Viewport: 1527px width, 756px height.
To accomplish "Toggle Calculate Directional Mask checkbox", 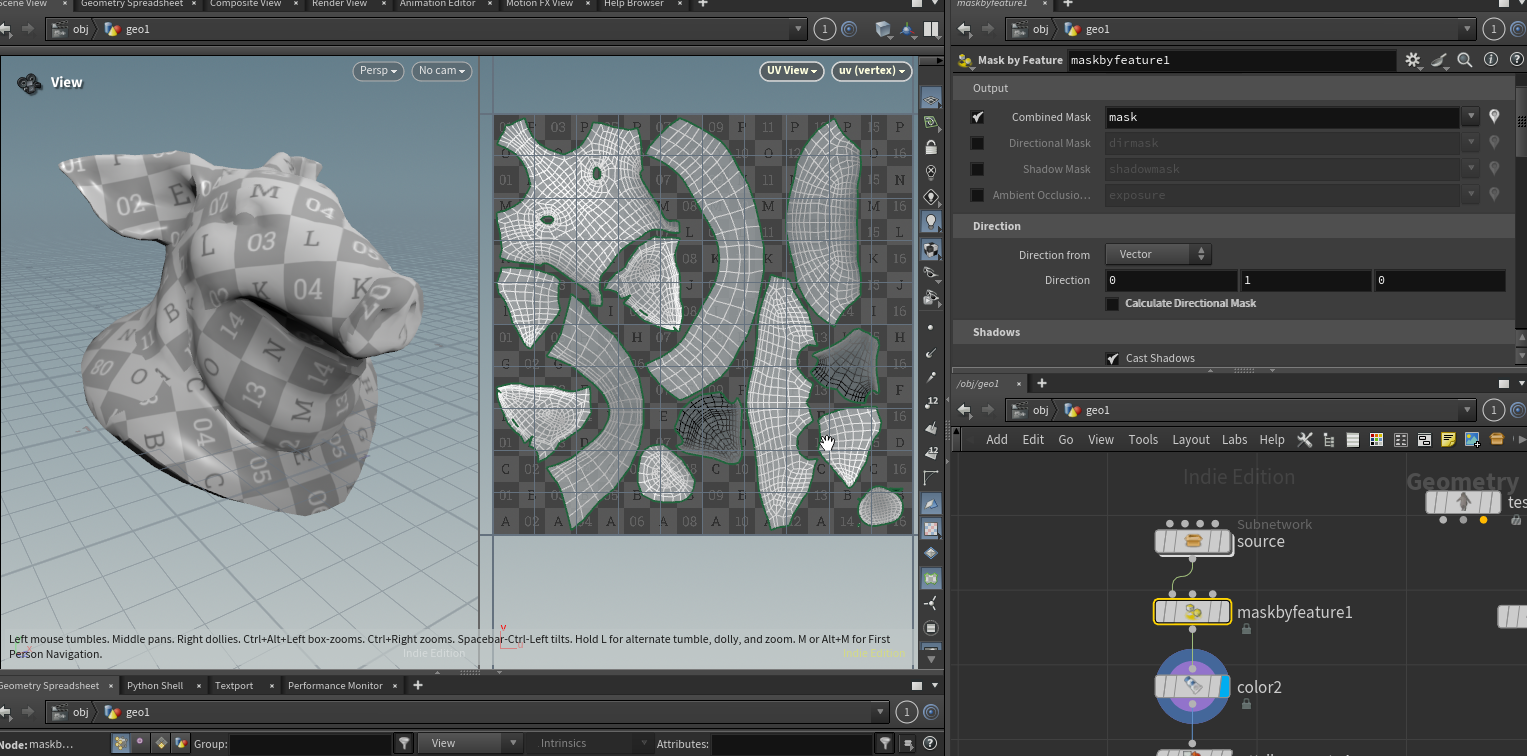I will (1112, 303).
